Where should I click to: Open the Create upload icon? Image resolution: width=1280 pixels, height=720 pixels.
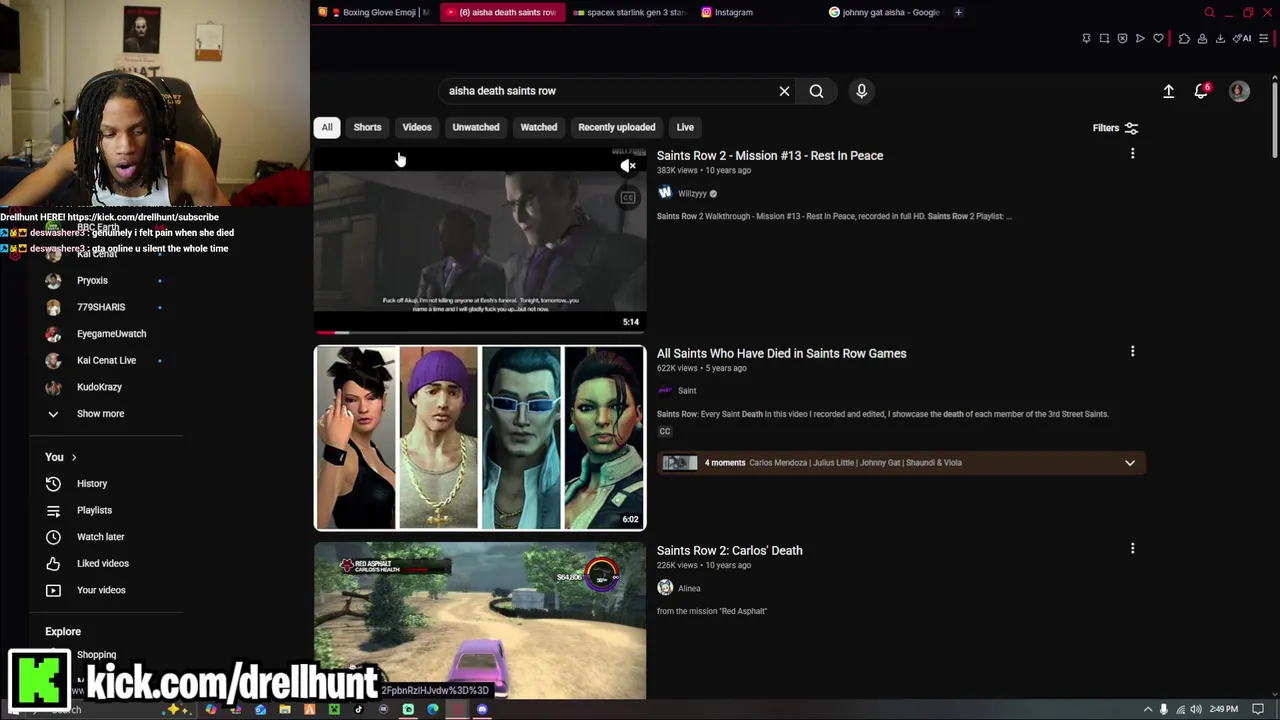coord(1168,91)
